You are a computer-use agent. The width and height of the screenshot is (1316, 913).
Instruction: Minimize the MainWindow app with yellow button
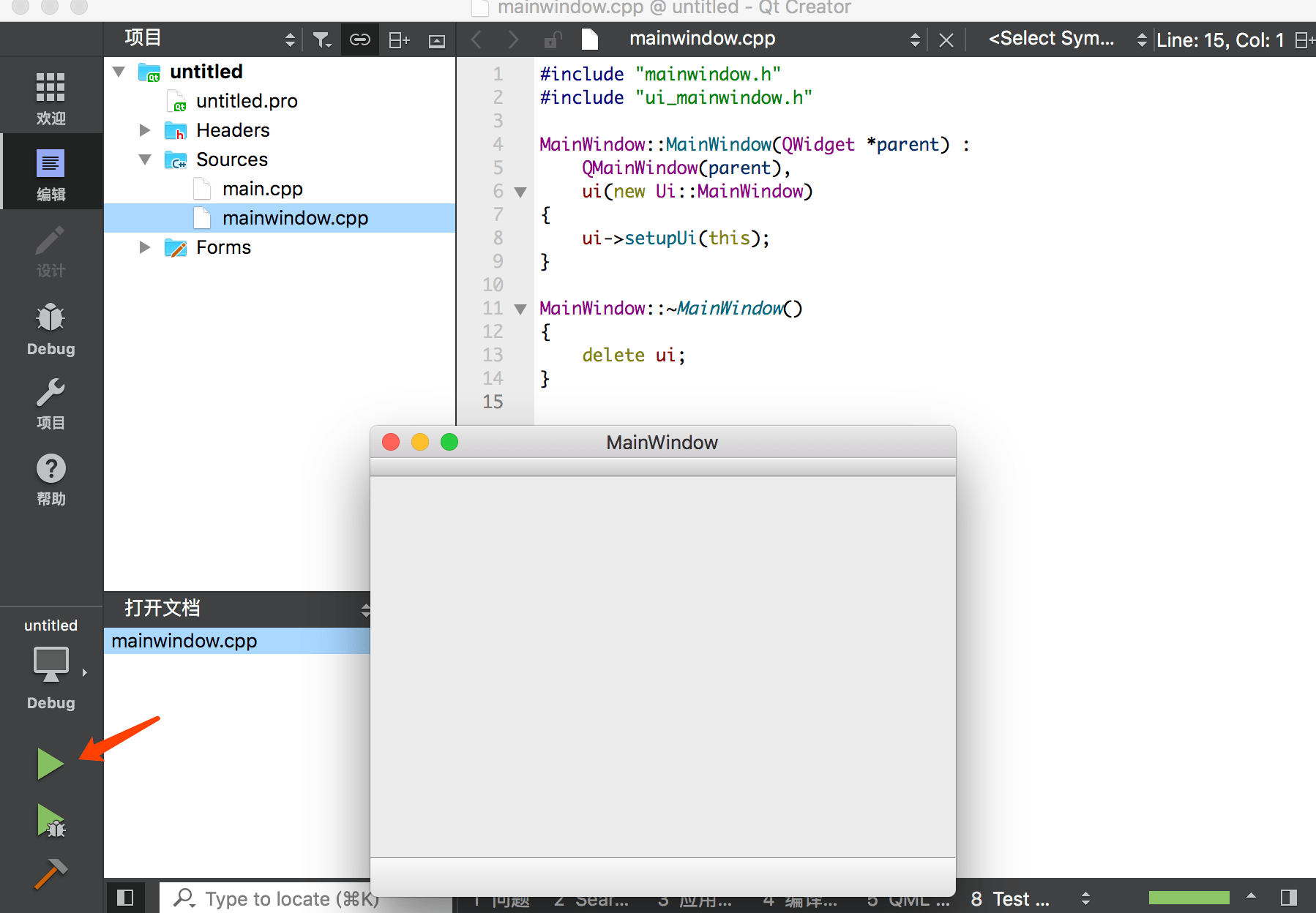point(420,442)
